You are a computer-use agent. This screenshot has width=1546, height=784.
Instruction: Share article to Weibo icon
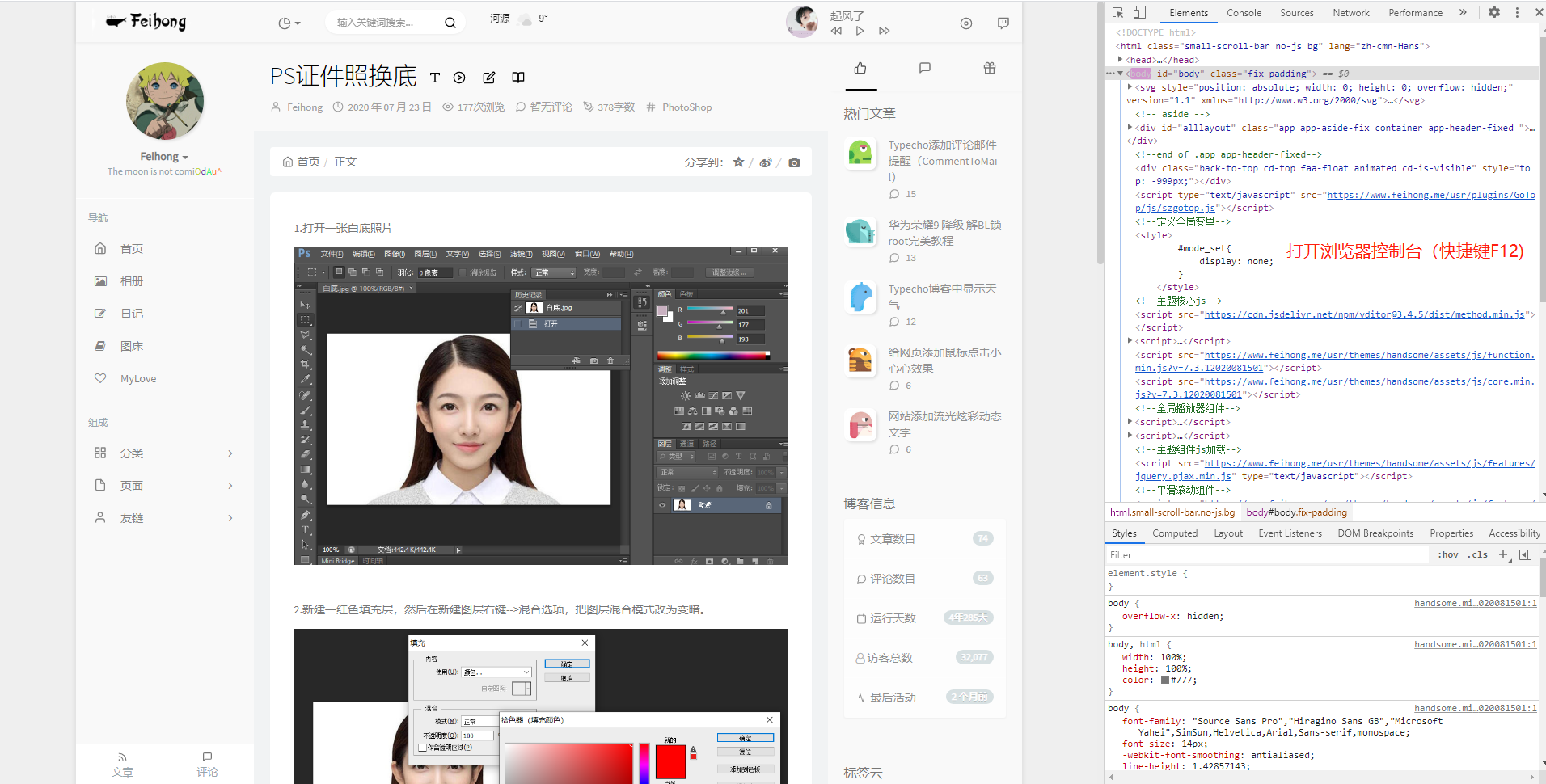tap(766, 162)
